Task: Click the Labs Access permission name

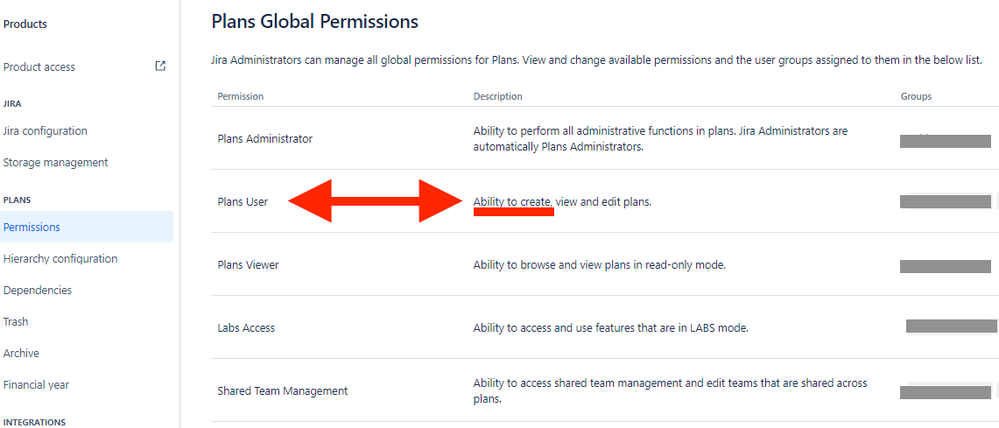Action: pyautogui.click(x=246, y=328)
